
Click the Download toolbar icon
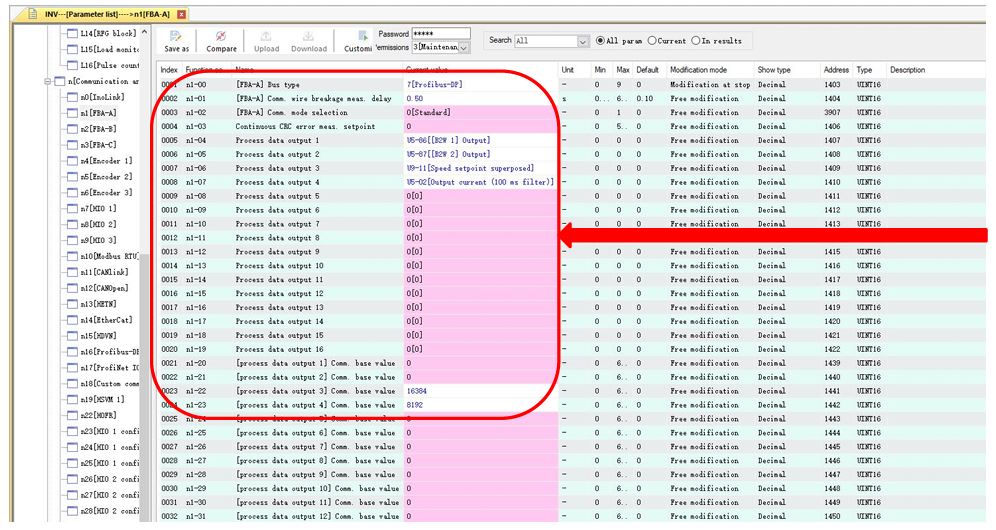(x=308, y=35)
